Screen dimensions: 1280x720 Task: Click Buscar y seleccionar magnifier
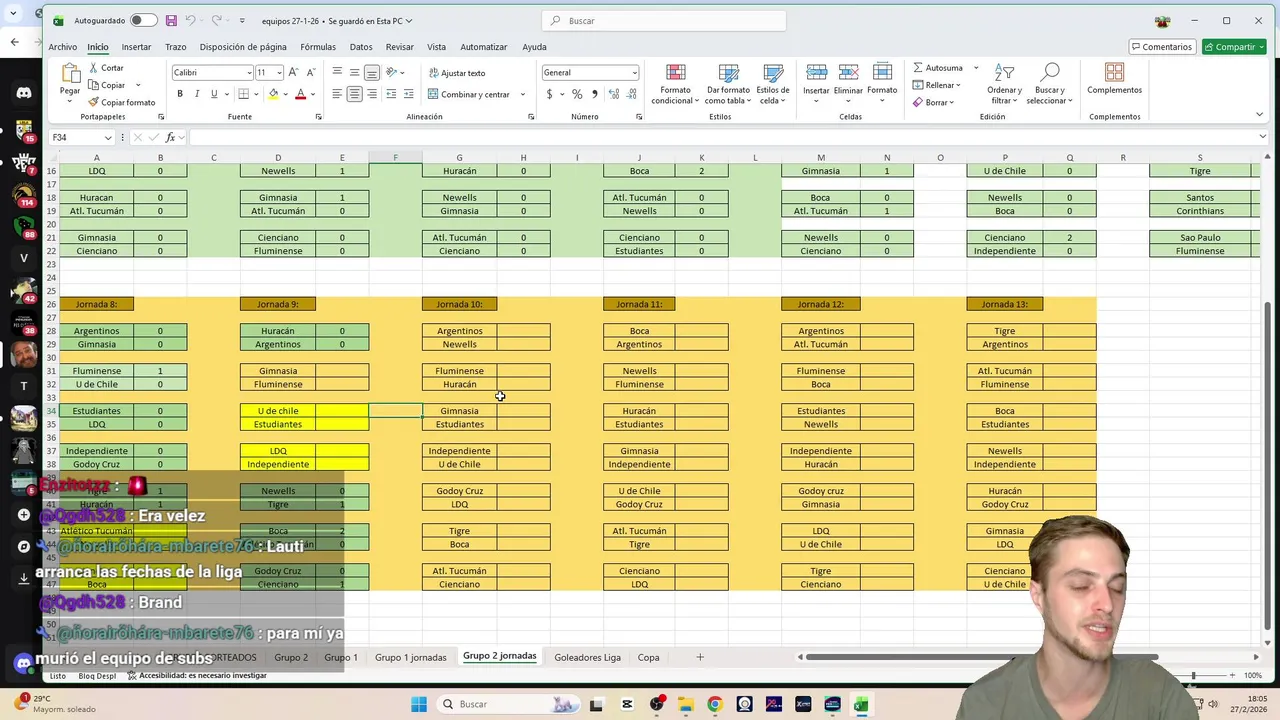click(x=1049, y=72)
